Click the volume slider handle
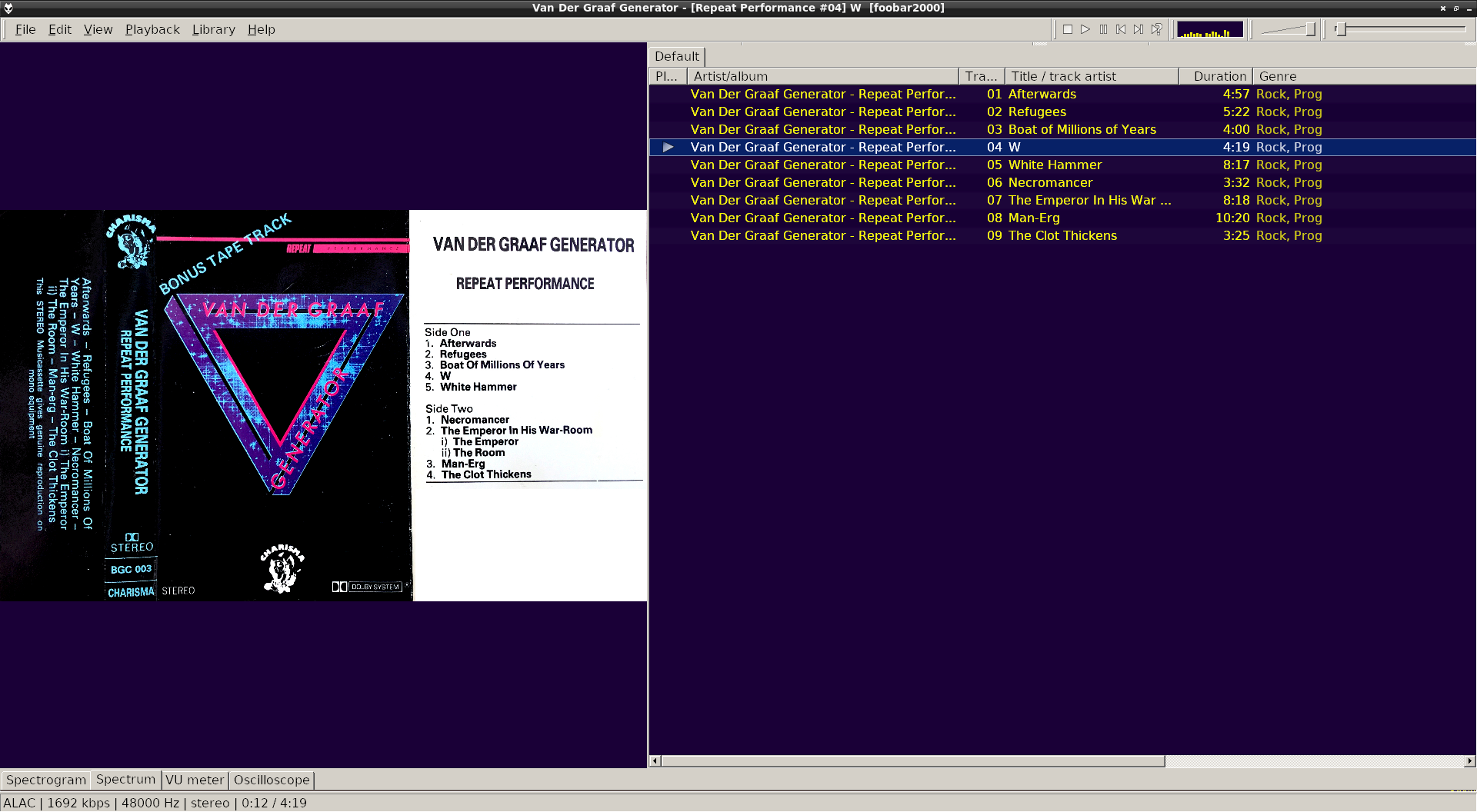 (x=1310, y=29)
